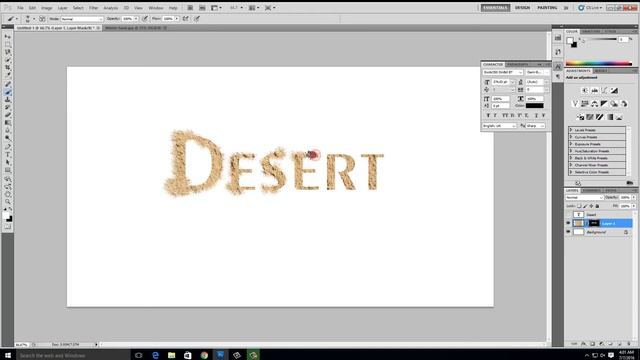Expand the Curves Presets list
This screenshot has height=360, width=640.
click(571, 137)
